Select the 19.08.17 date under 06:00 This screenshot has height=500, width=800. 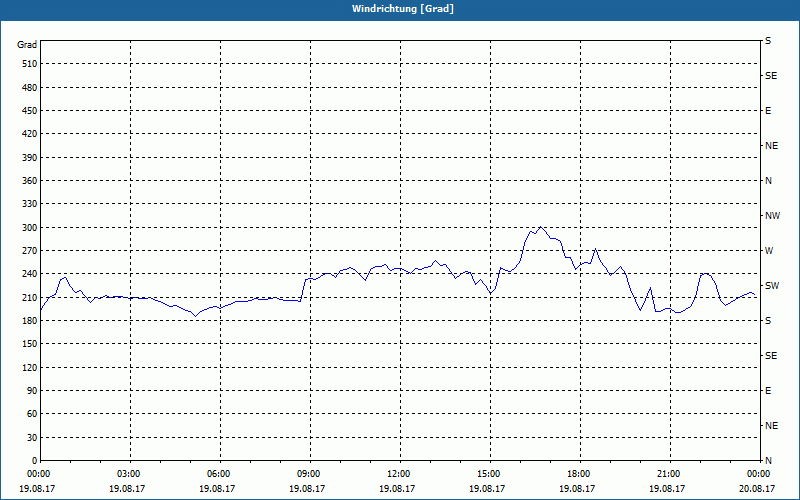click(x=217, y=488)
